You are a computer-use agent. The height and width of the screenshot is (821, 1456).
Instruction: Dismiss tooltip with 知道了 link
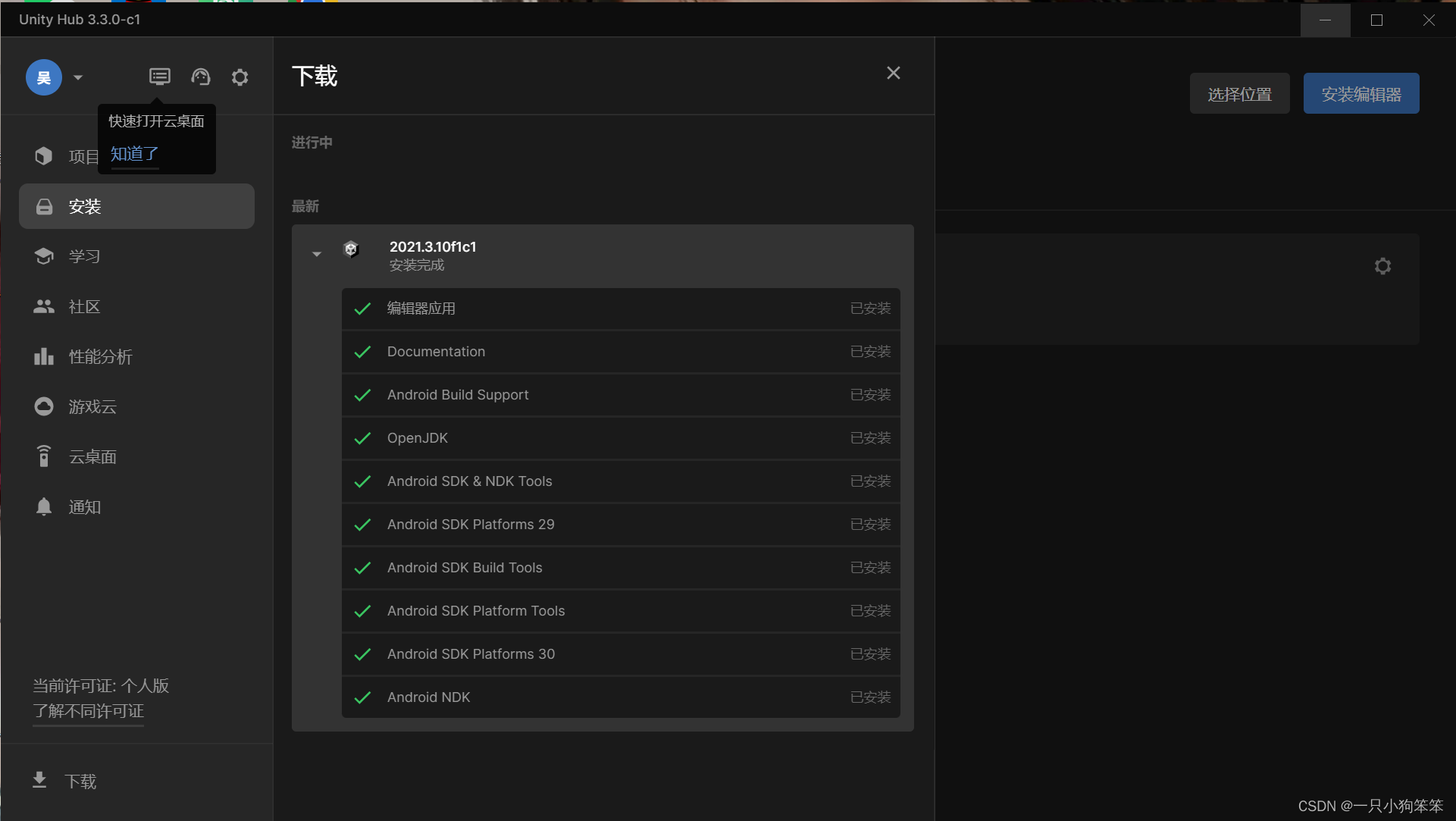tap(134, 154)
